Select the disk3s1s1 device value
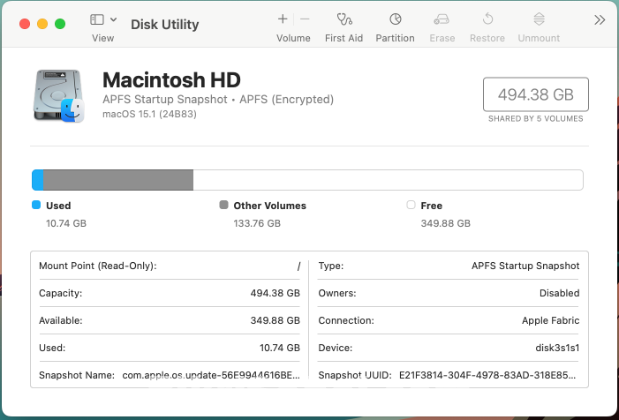 point(557,348)
